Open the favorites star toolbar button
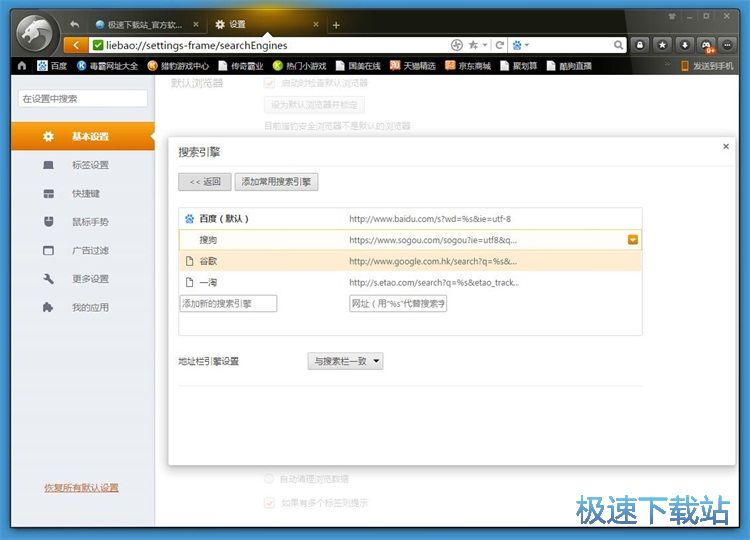750x540 pixels. pyautogui.click(x=662, y=45)
